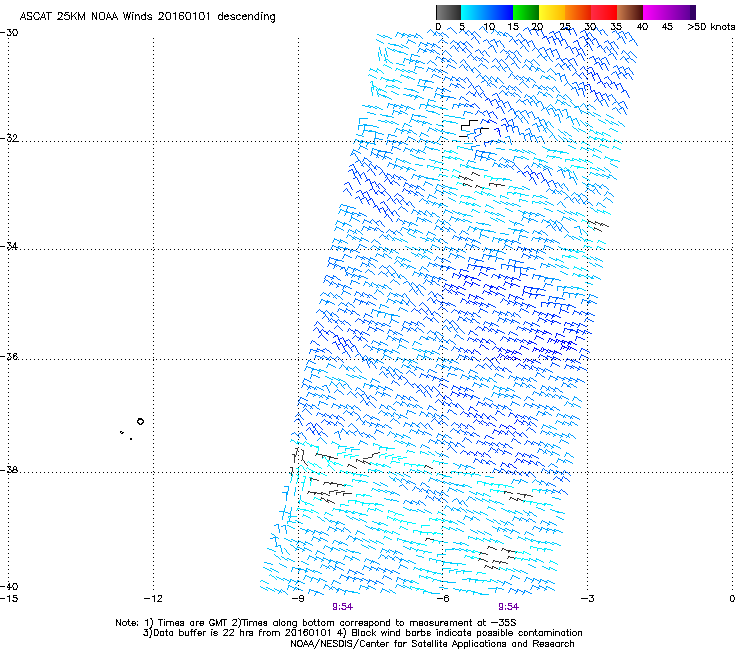Click the gray 0-5 knots color swatch
740x650 pixels.
[x=448, y=12]
